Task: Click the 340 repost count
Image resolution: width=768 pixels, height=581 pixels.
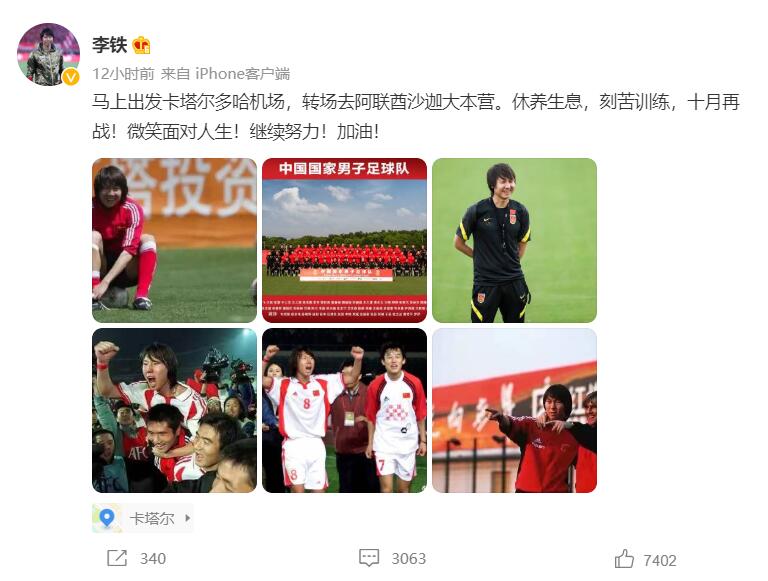Action: click(153, 558)
